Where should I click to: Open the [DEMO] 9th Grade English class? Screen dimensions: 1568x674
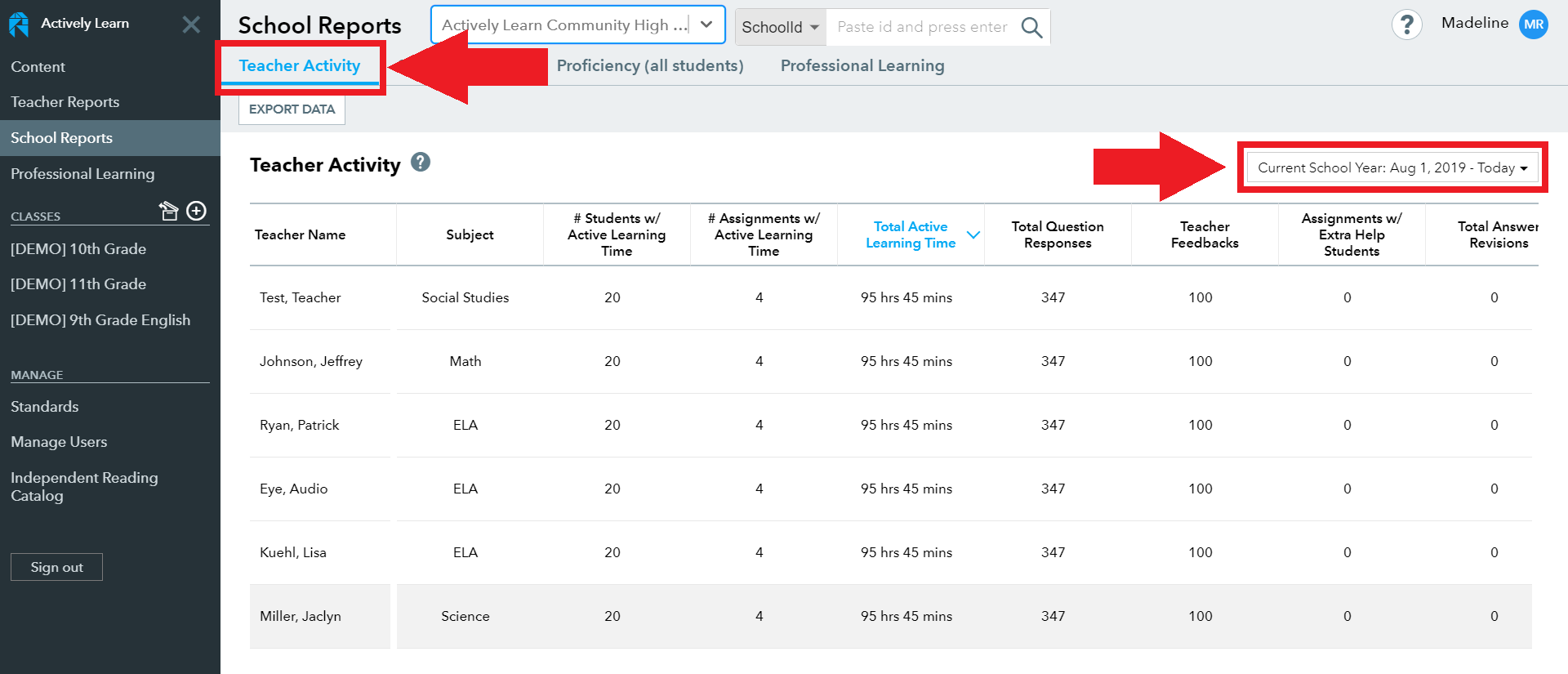[100, 320]
